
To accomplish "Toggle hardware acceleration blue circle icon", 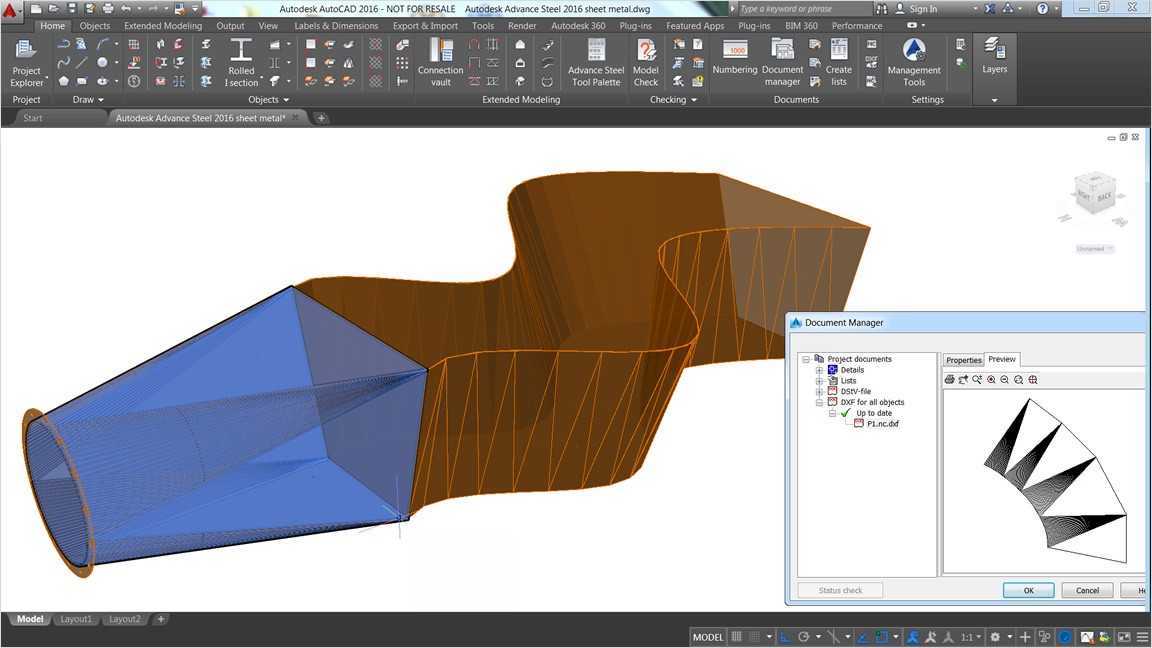I will (1065, 637).
